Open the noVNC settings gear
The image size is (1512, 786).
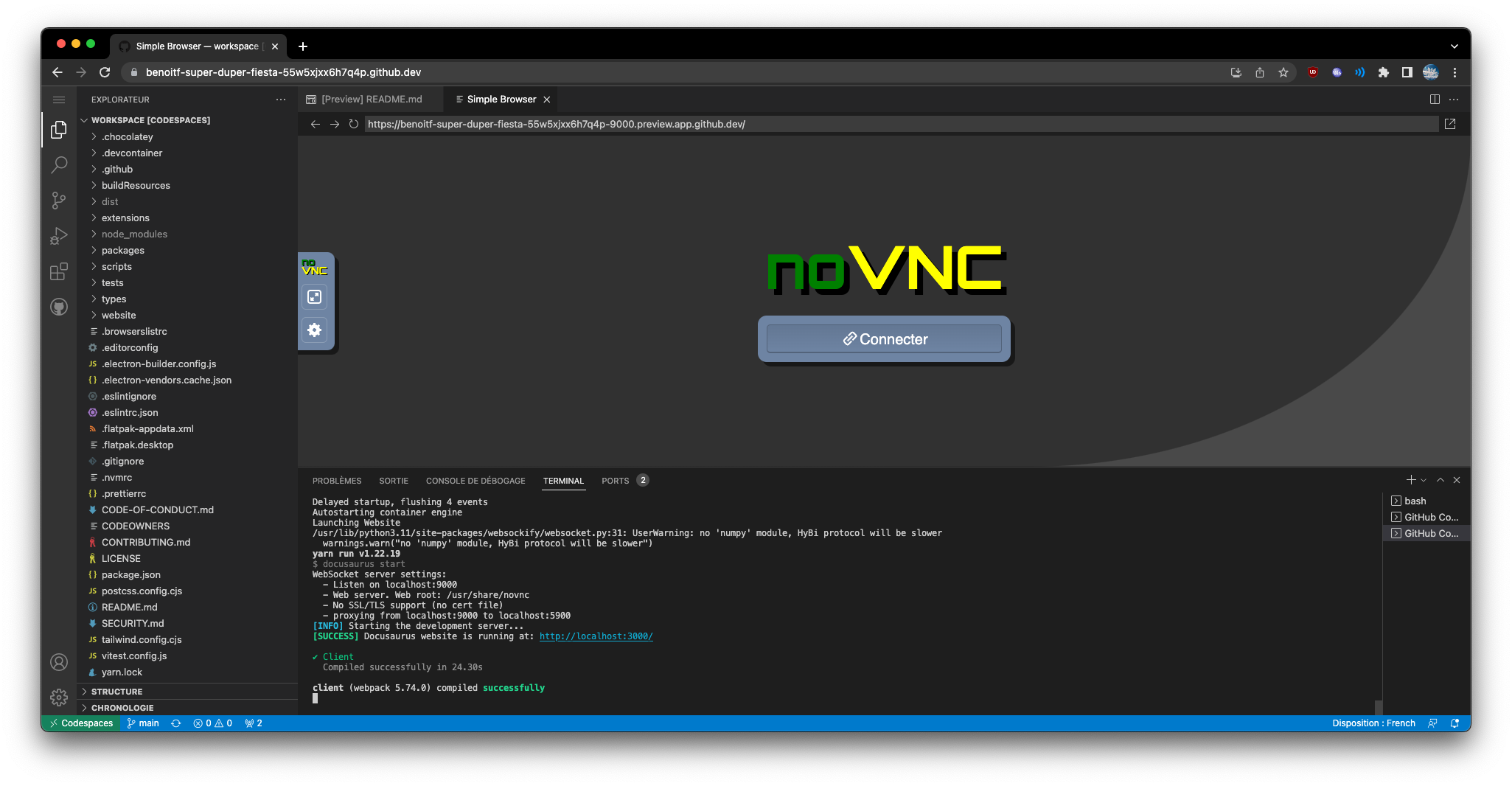tap(315, 330)
